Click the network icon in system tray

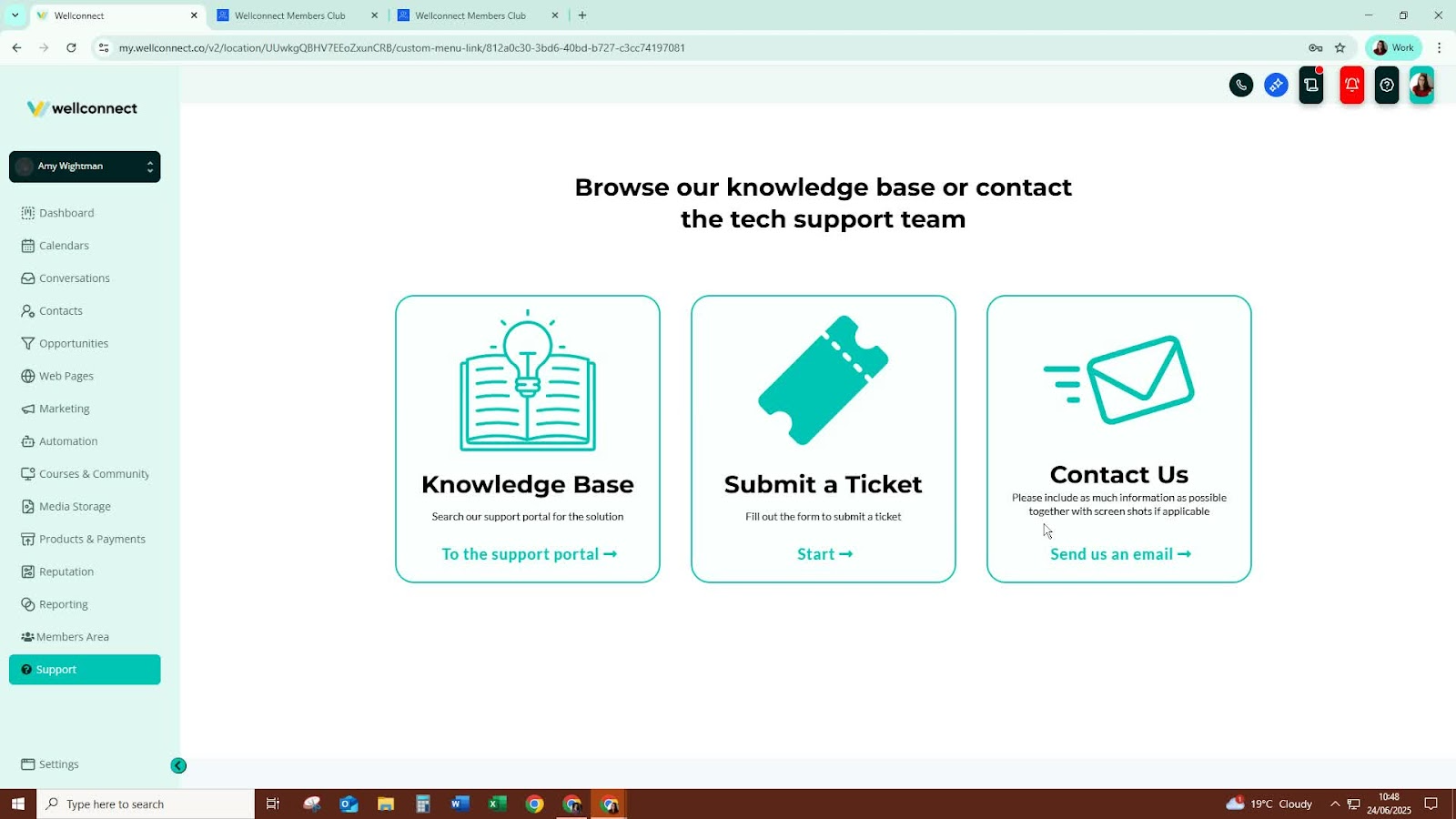tap(1354, 804)
